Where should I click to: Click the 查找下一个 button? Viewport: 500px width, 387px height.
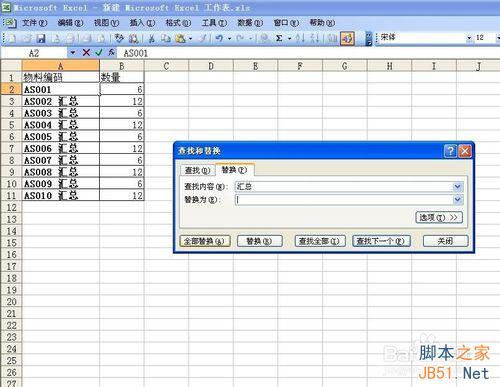tap(381, 241)
